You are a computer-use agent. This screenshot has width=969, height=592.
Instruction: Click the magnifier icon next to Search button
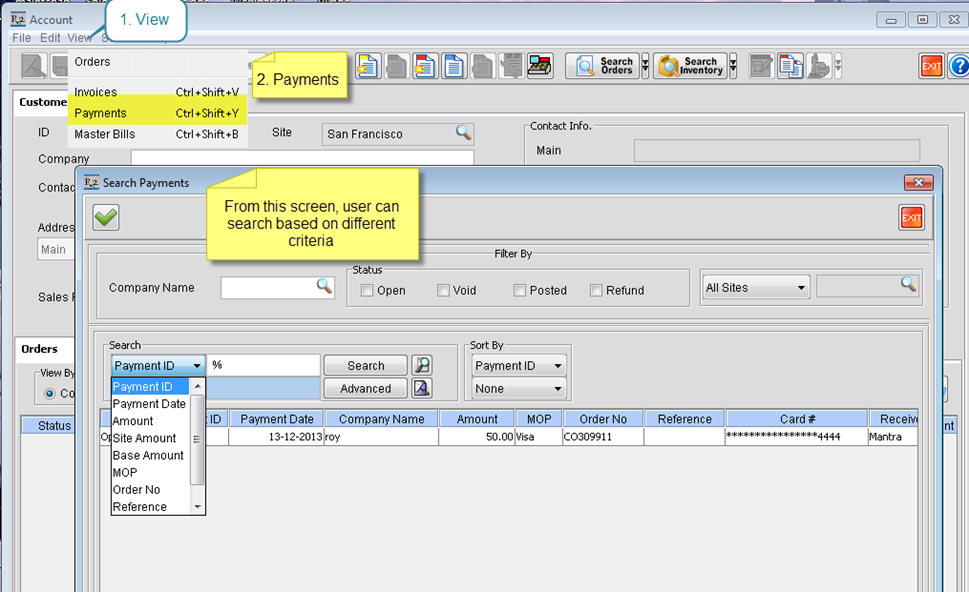coord(423,366)
